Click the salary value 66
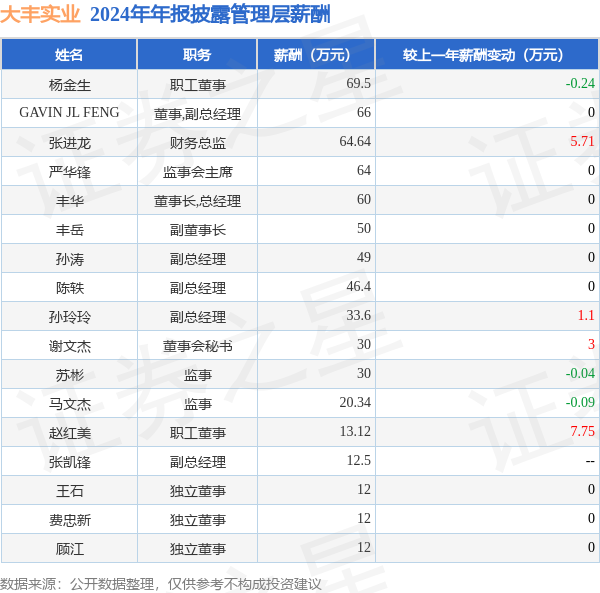 tap(364, 112)
